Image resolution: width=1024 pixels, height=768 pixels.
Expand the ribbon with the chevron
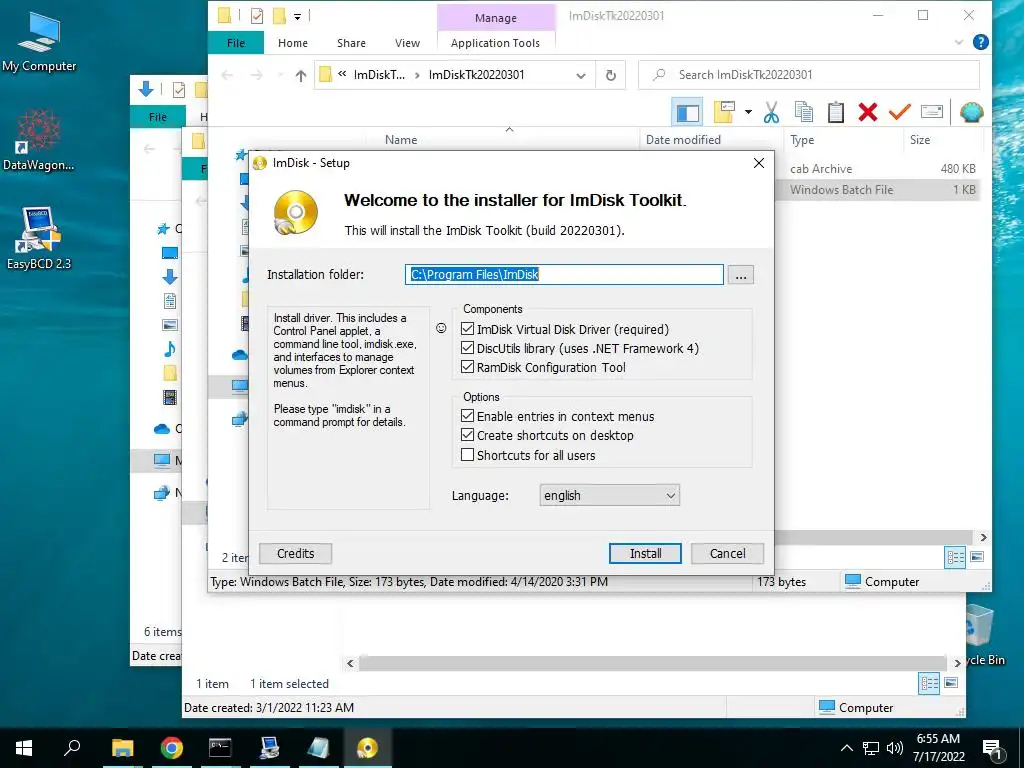tap(959, 42)
